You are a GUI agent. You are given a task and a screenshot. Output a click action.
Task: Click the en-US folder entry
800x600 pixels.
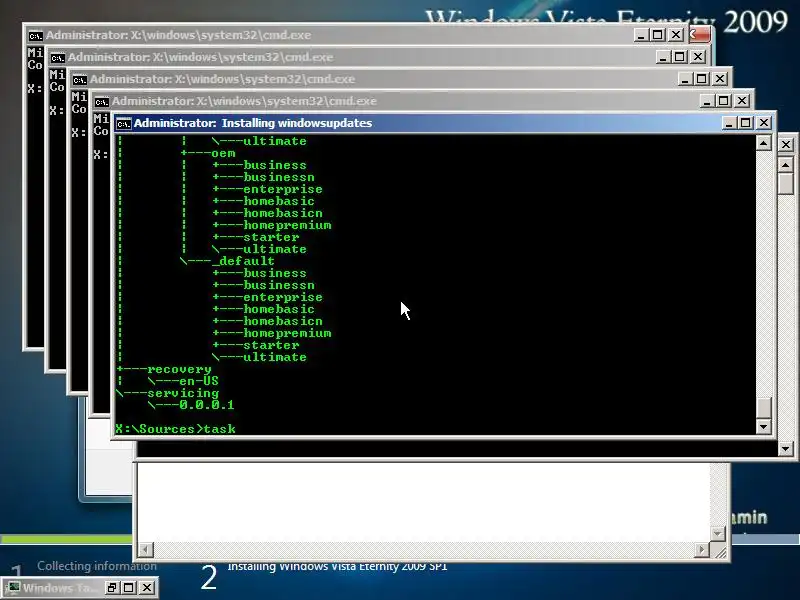[199, 381]
